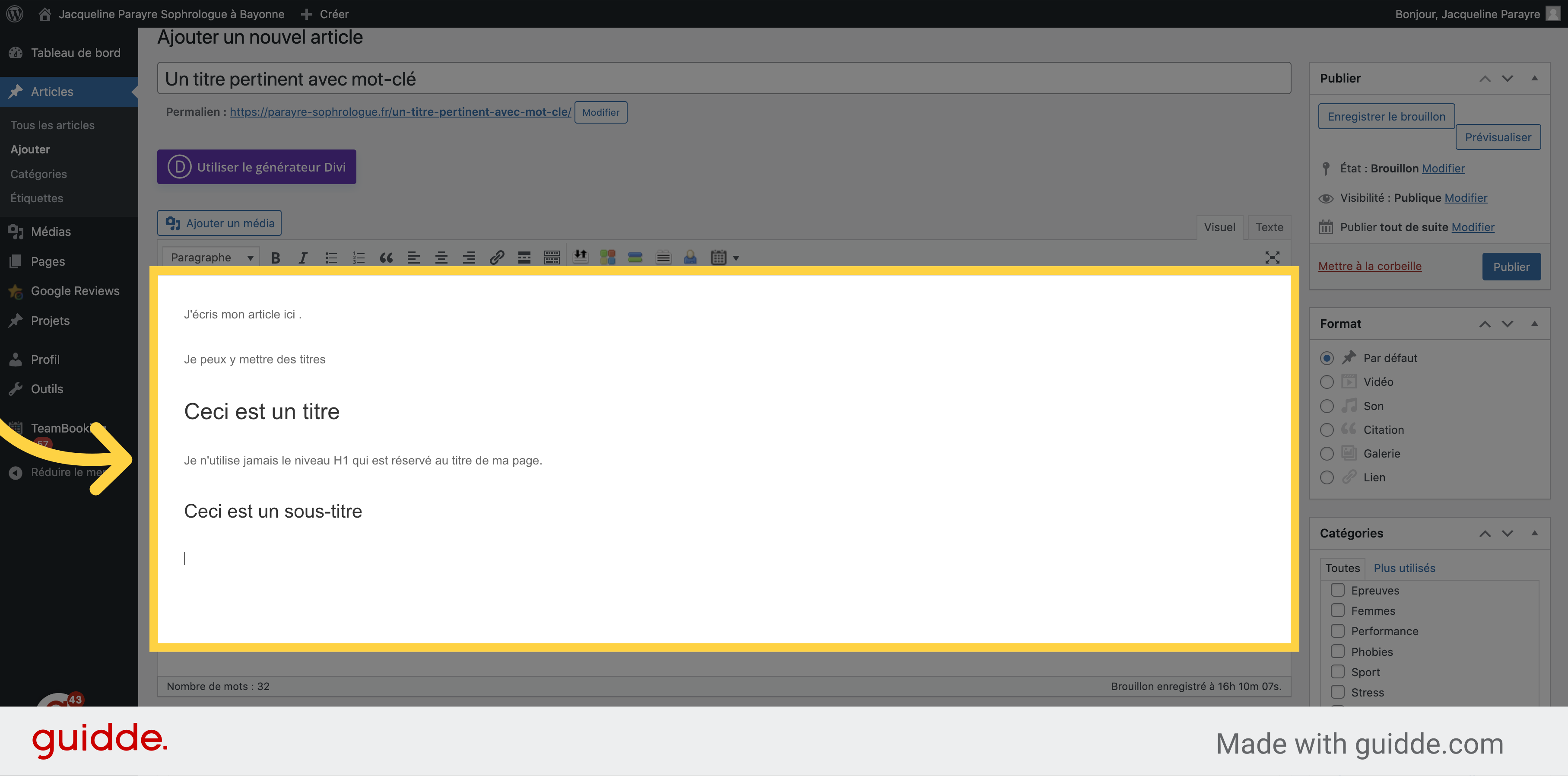Screen dimensions: 1568x776
Task: Select the Texte tab
Action: [x=1269, y=226]
